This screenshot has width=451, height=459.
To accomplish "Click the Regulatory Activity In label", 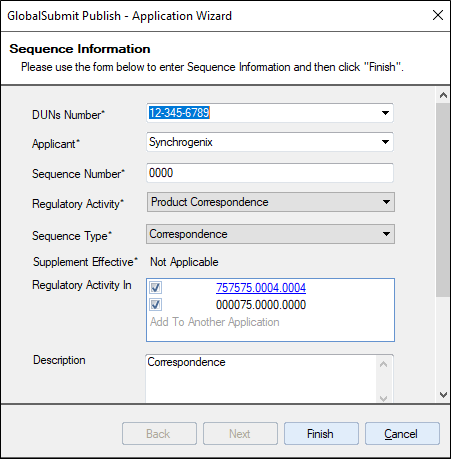I will pyautogui.click(x=82, y=285).
